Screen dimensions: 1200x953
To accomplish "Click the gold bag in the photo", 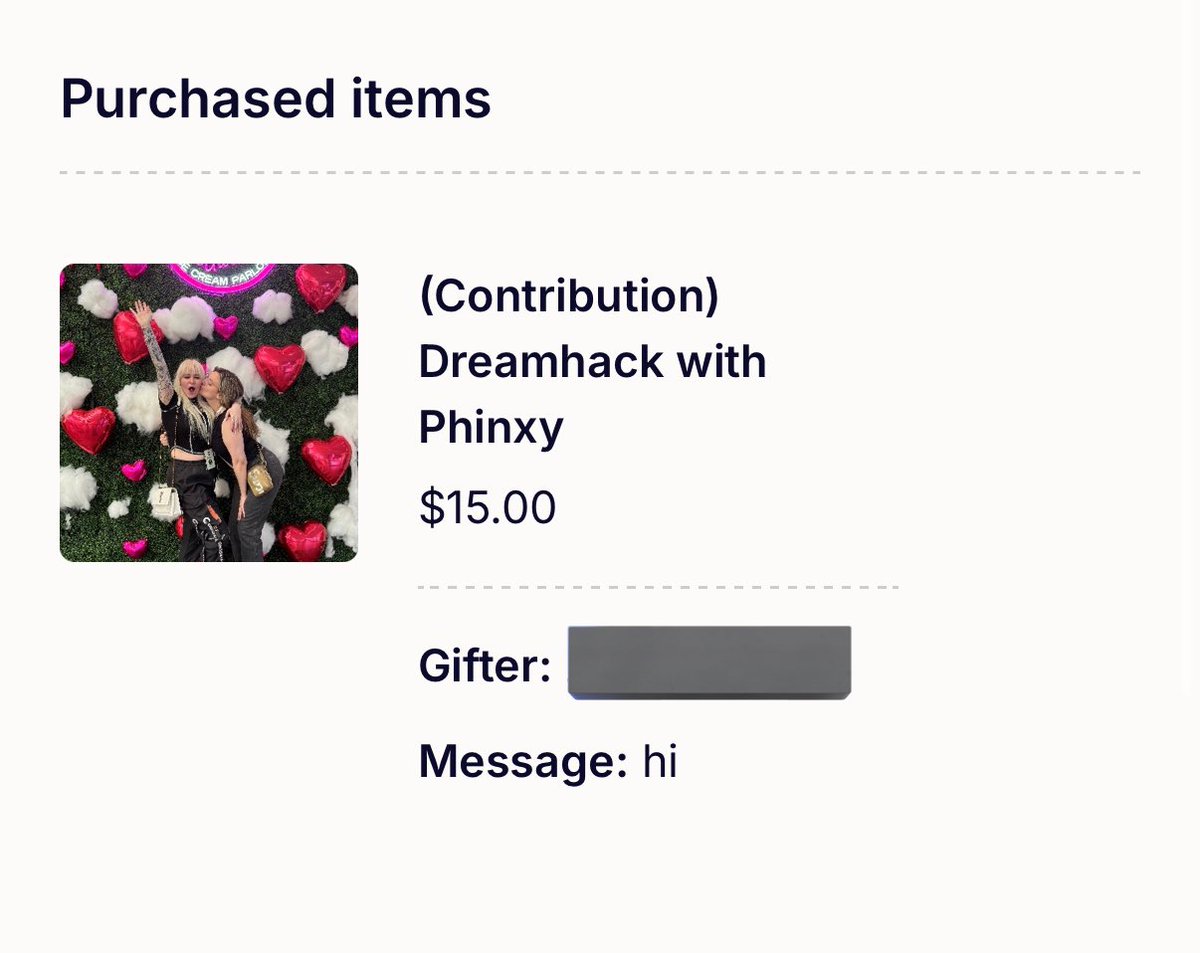I will point(260,479).
